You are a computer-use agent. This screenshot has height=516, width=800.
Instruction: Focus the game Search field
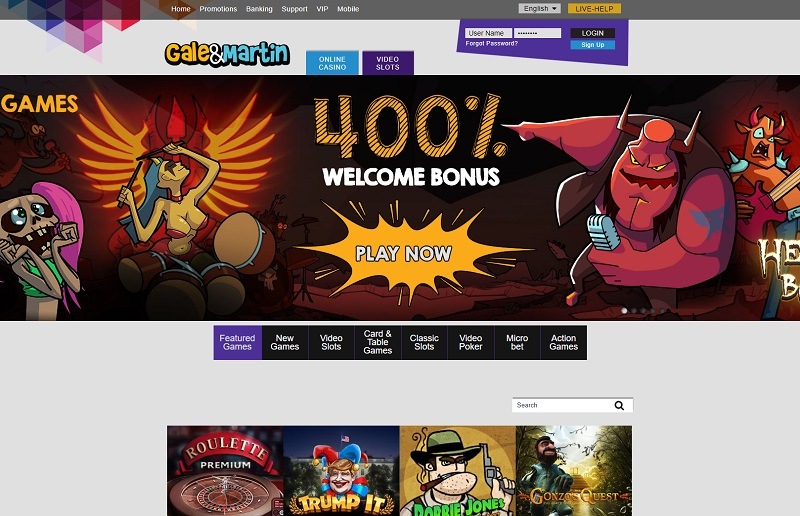pos(563,405)
